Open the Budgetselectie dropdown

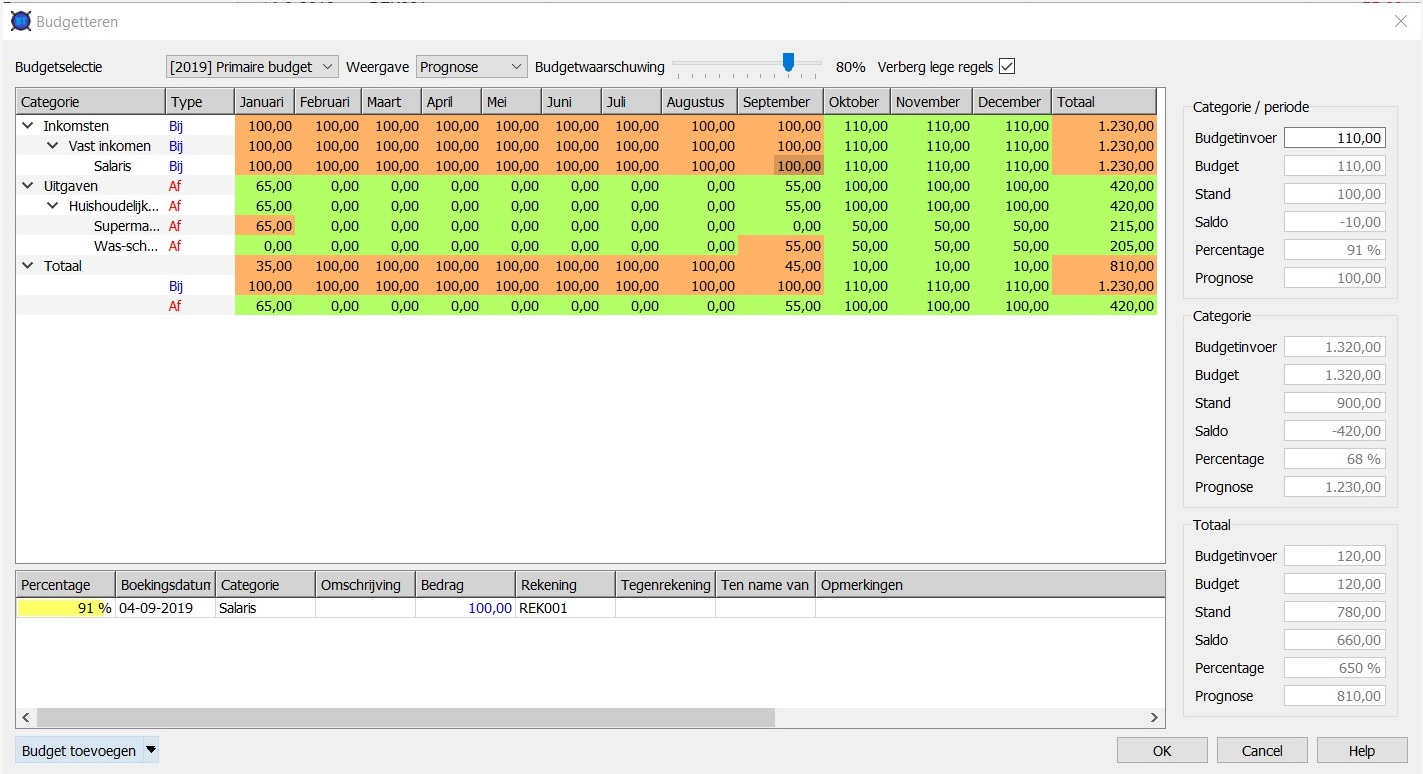(252, 67)
